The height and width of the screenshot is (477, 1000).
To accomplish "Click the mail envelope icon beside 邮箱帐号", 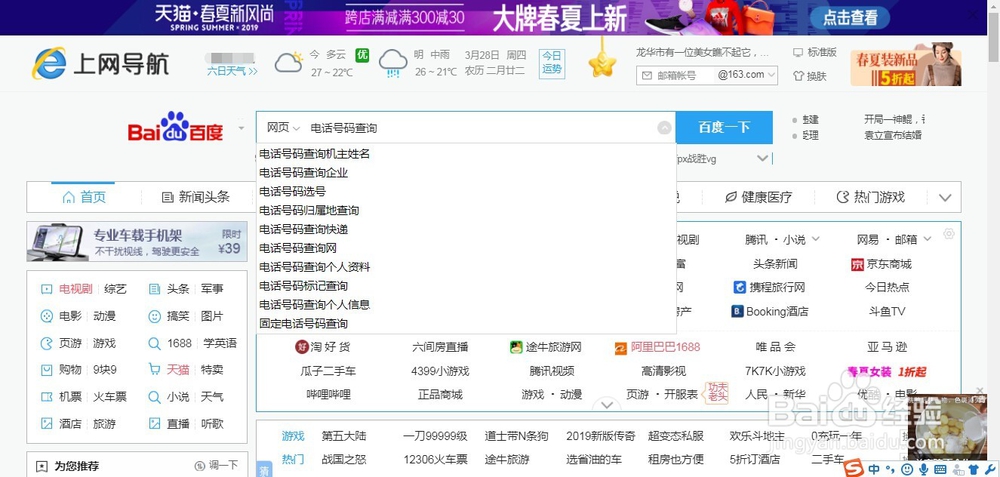I will click(647, 75).
